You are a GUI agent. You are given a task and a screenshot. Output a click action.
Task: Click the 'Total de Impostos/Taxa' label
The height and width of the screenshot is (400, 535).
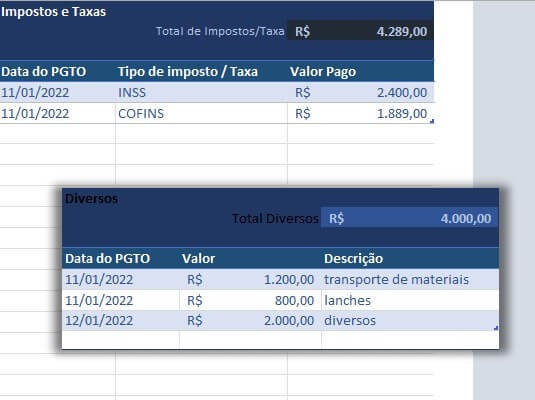coord(220,31)
